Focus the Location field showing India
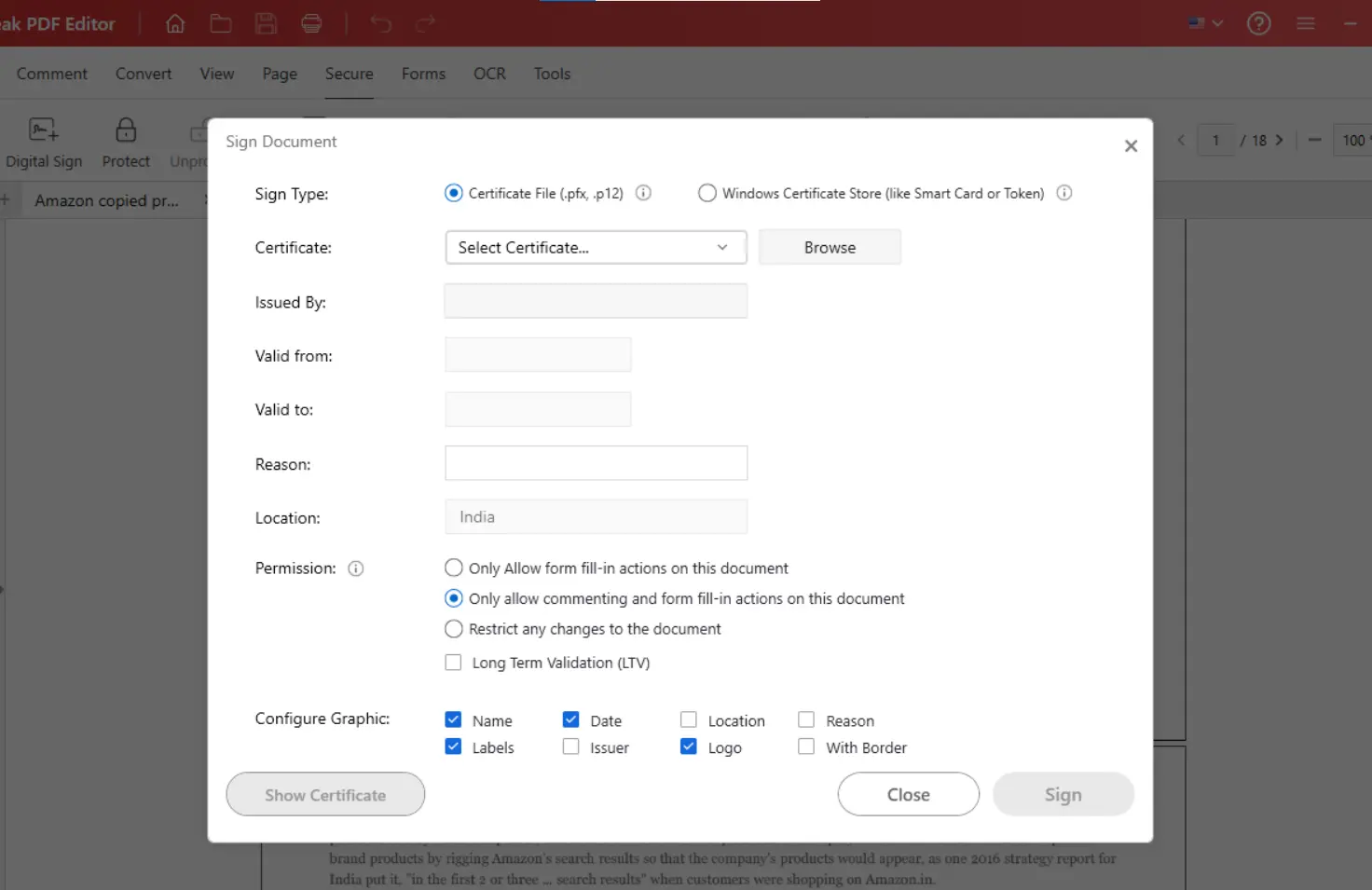This screenshot has height=890, width=1372. [x=596, y=517]
